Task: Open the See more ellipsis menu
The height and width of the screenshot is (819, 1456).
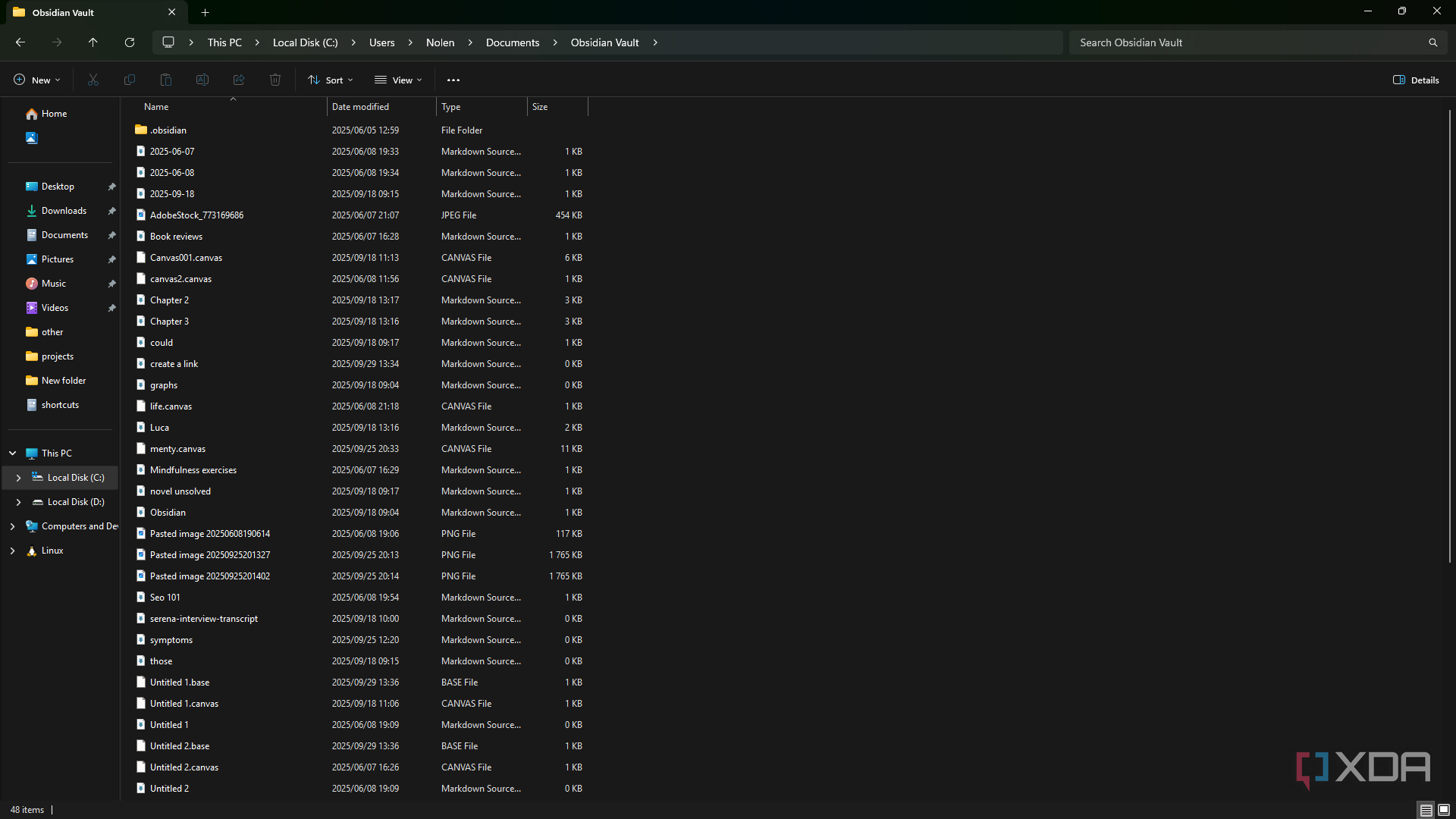Action: click(453, 80)
